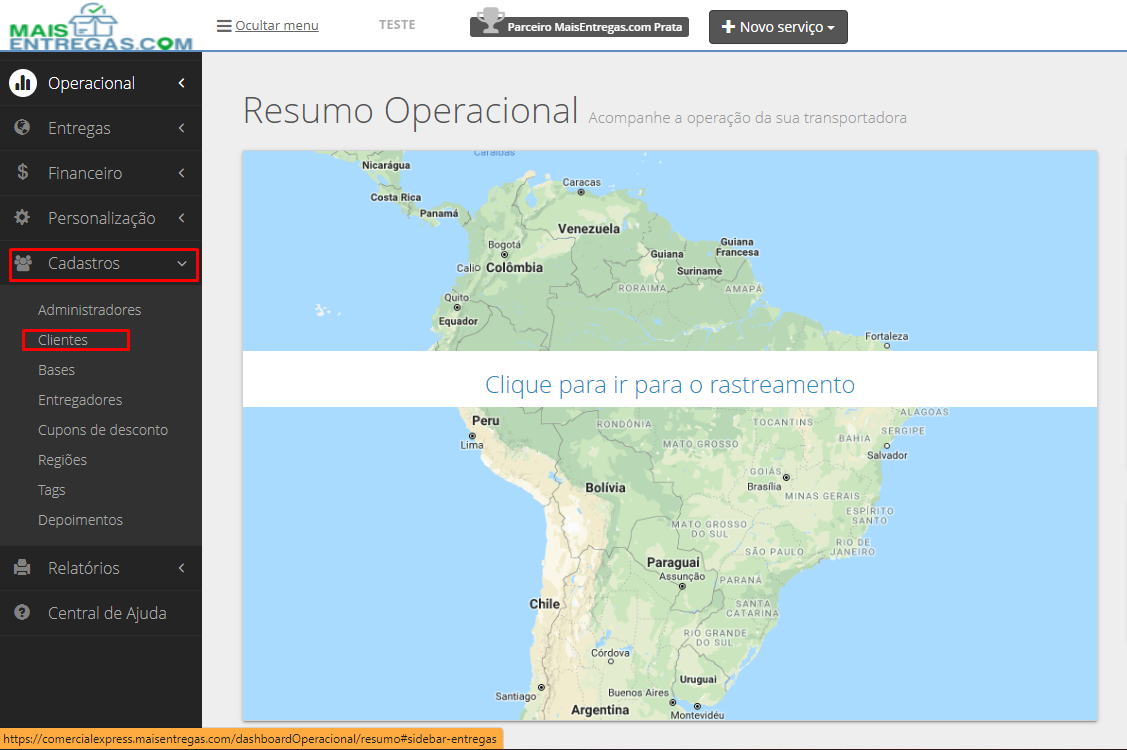This screenshot has width=1127, height=750.
Task: Select Depoimentos submenu item
Action: [x=80, y=520]
